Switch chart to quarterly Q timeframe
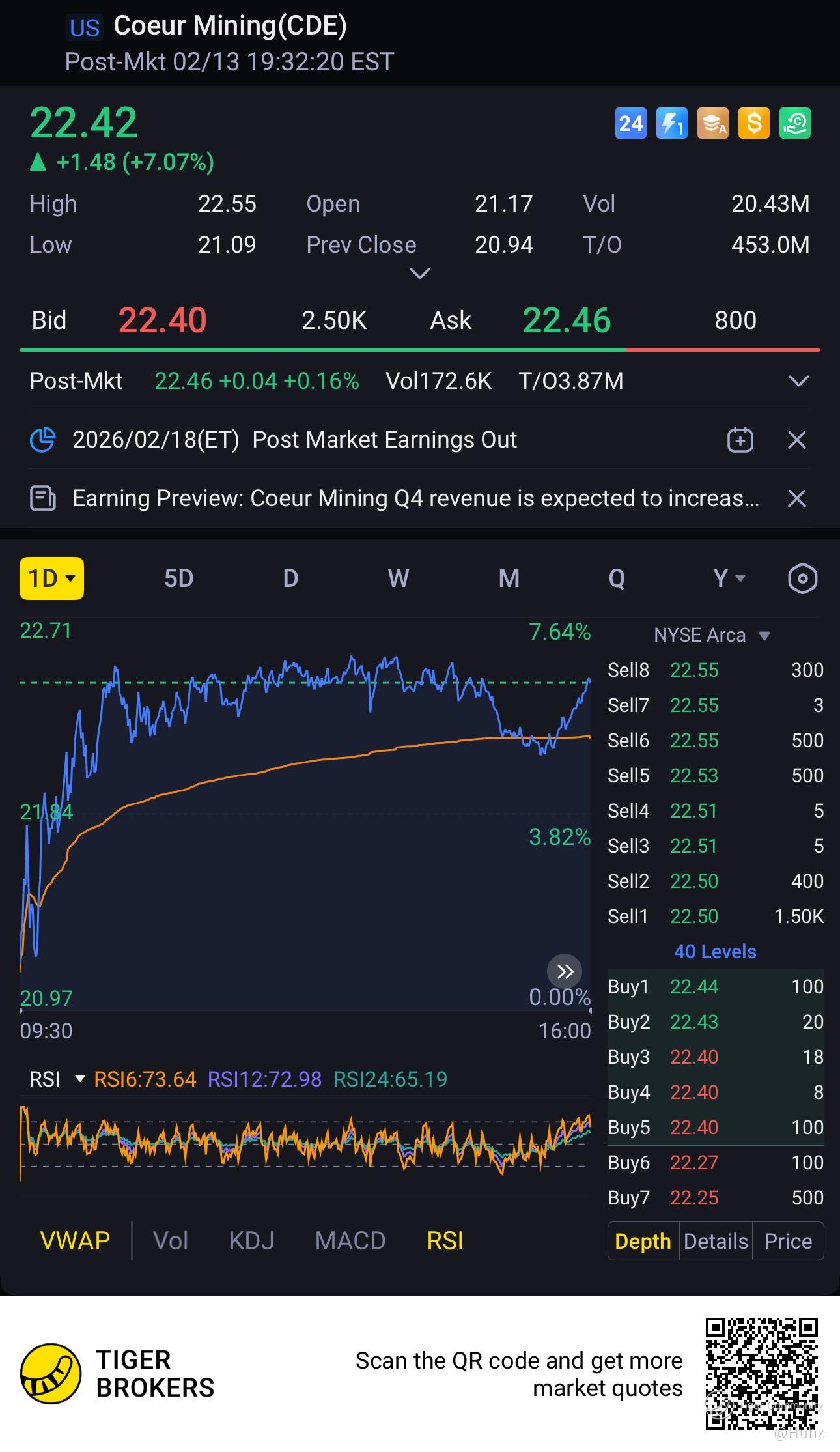Screen dimensions: 840x1452 coord(617,578)
